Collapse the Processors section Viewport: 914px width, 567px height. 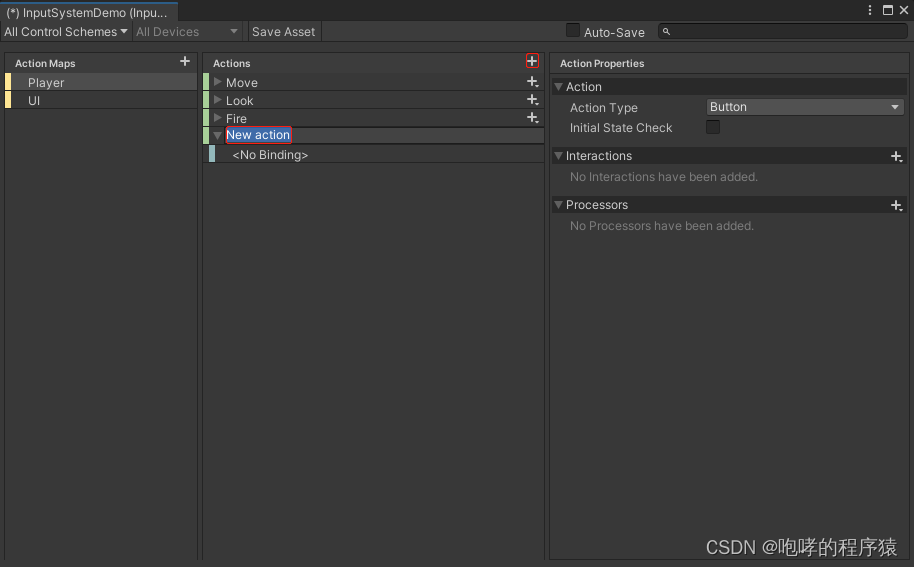click(x=558, y=205)
